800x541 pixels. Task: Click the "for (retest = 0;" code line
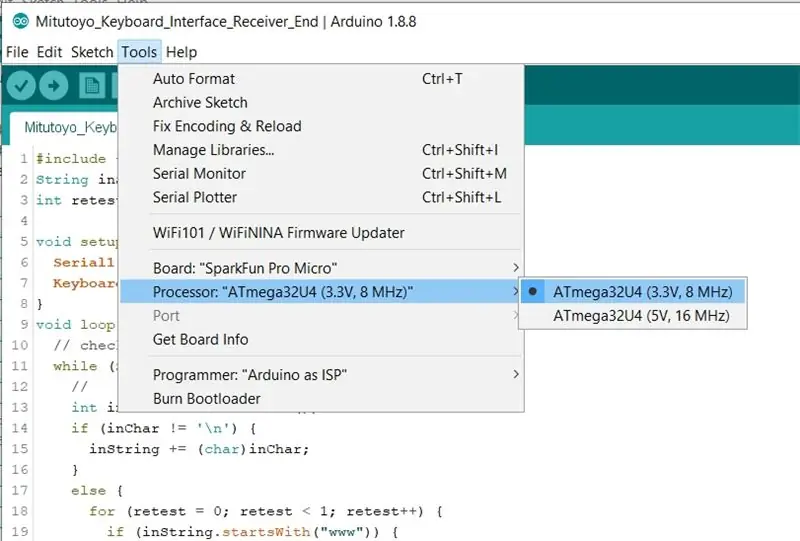265,511
